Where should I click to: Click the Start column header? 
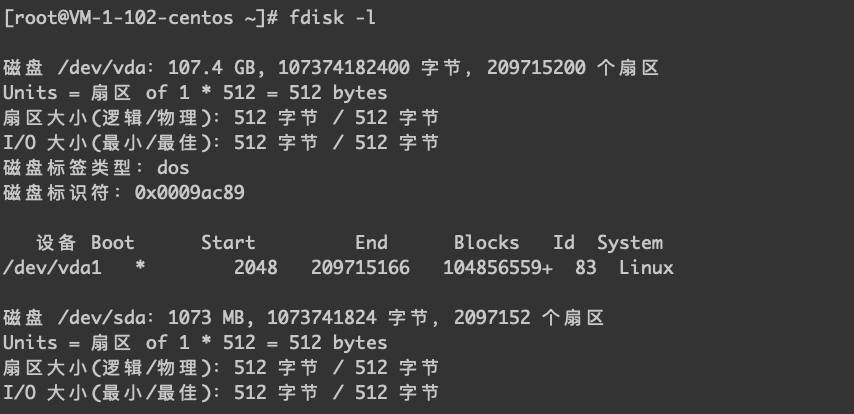[228, 243]
